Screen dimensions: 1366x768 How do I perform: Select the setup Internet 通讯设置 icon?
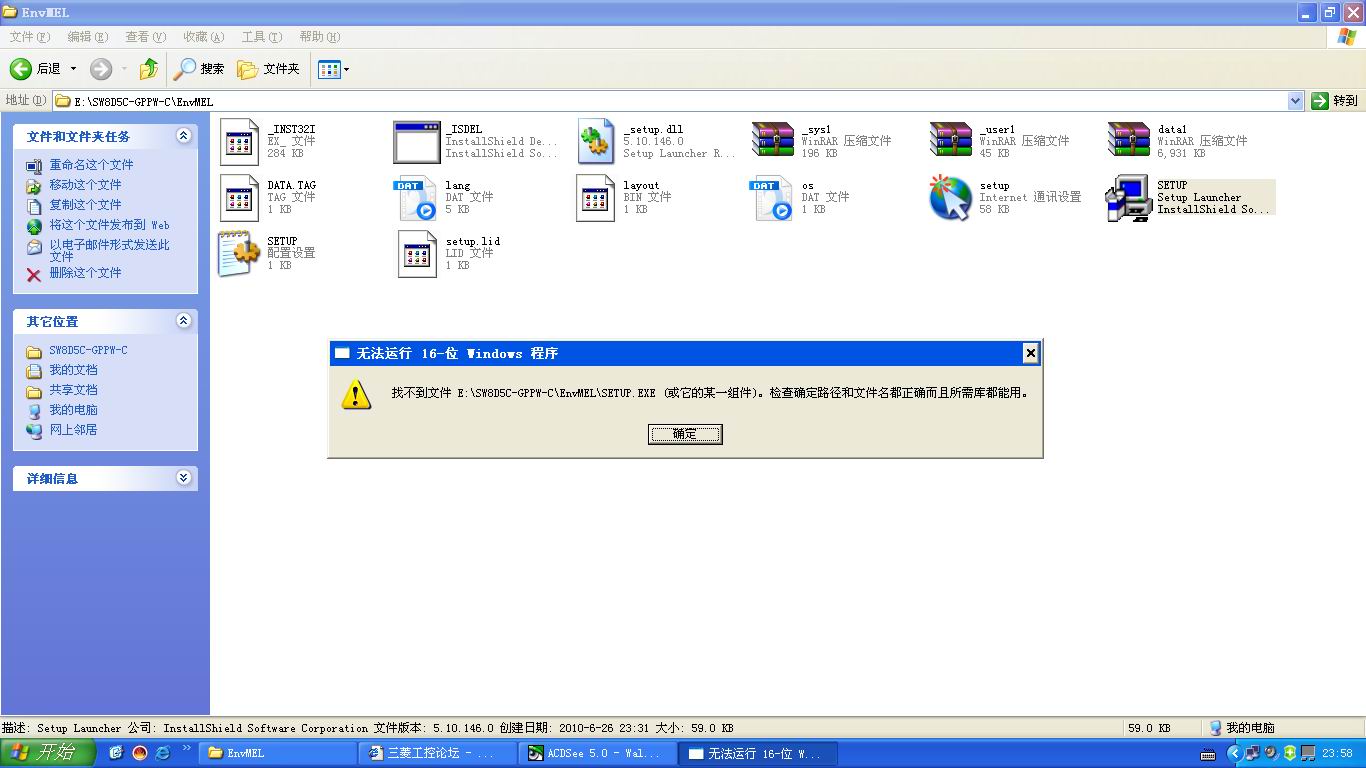[950, 197]
